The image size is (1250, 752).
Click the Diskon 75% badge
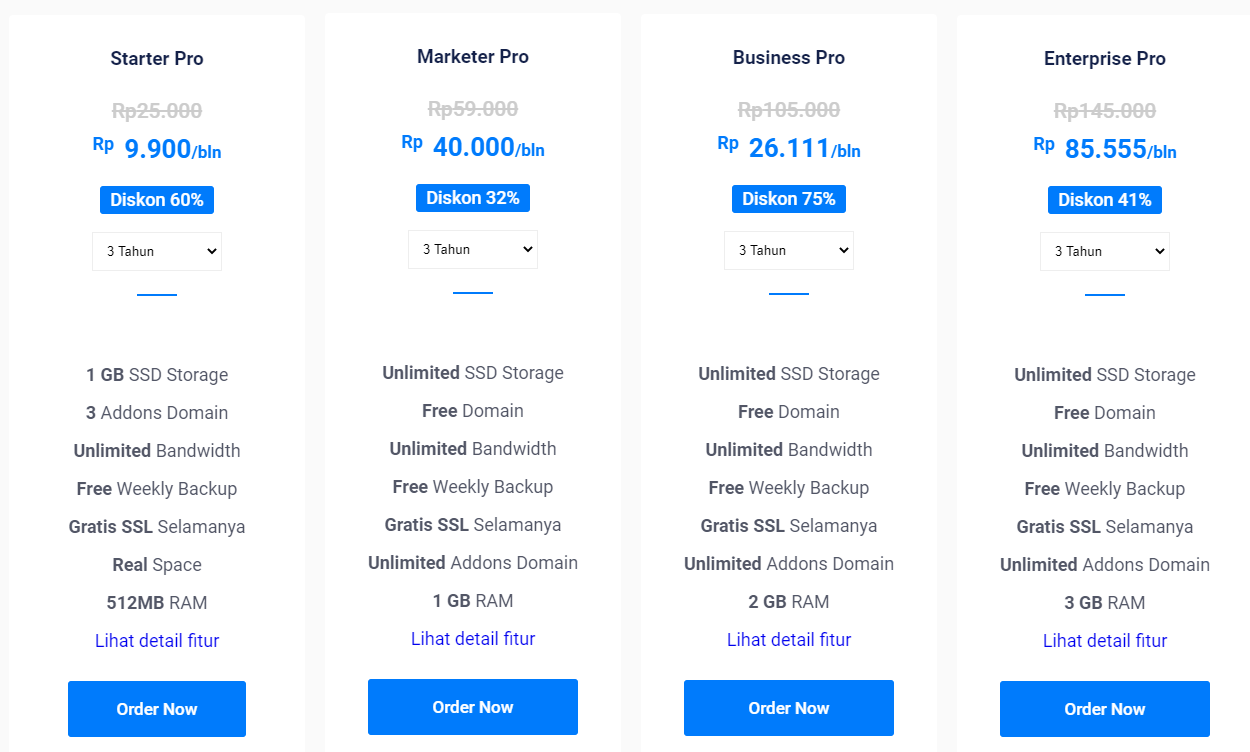click(x=789, y=199)
